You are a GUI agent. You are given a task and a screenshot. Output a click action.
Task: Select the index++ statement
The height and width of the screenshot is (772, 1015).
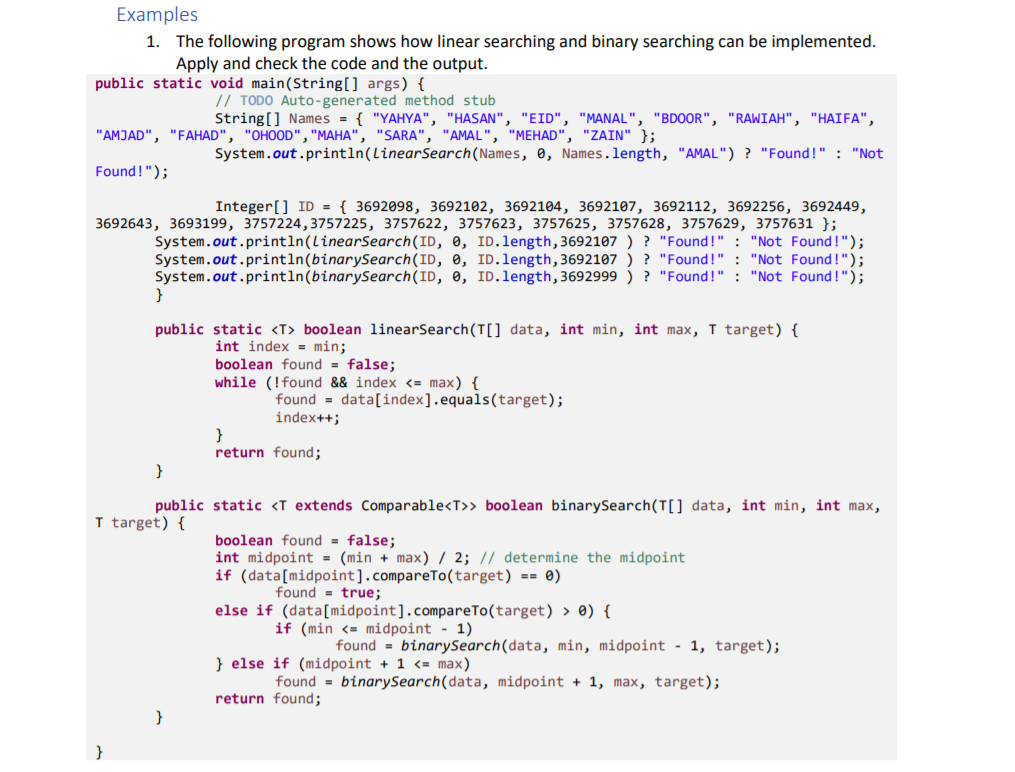point(309,417)
